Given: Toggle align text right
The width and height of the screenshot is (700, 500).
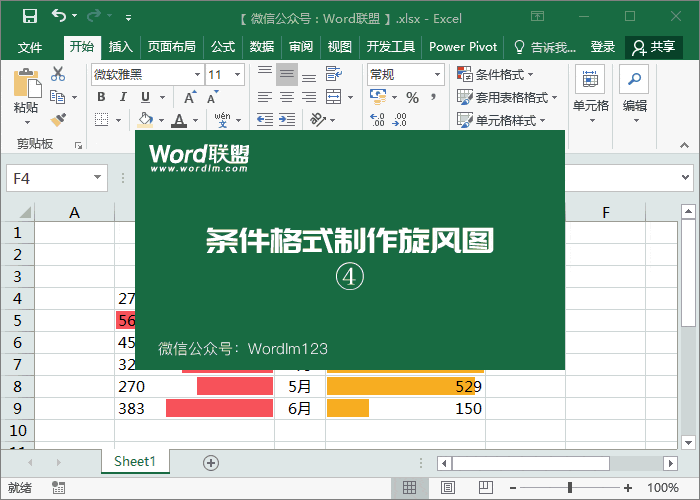Looking at the screenshot, I should [x=309, y=97].
